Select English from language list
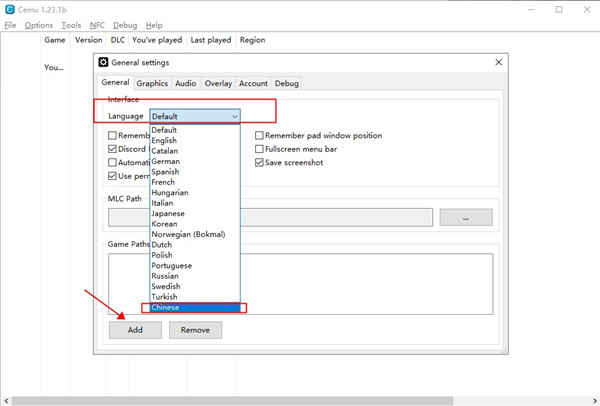Screen dimensions: 600x406 click(x=195, y=140)
